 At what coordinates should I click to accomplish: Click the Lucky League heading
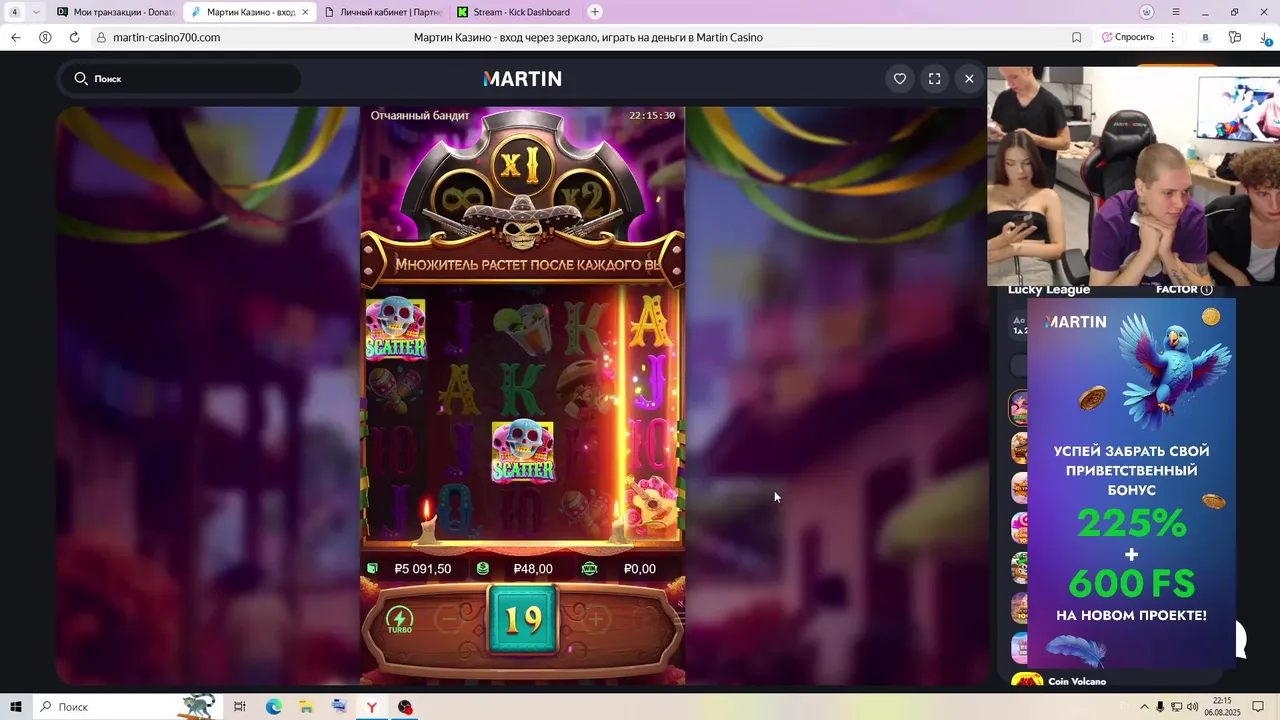(x=1049, y=289)
